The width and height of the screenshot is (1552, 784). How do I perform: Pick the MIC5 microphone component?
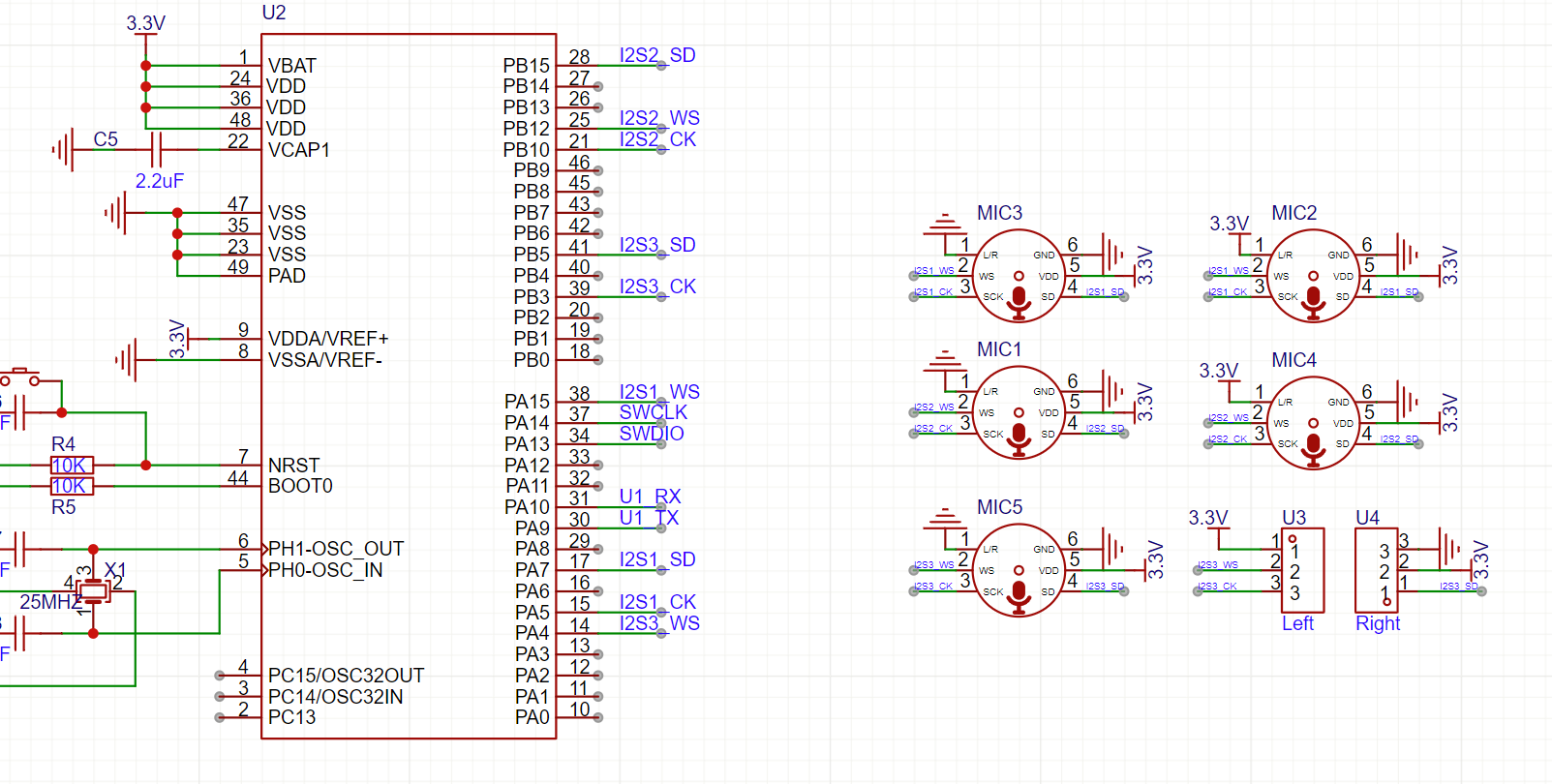pos(1019,570)
